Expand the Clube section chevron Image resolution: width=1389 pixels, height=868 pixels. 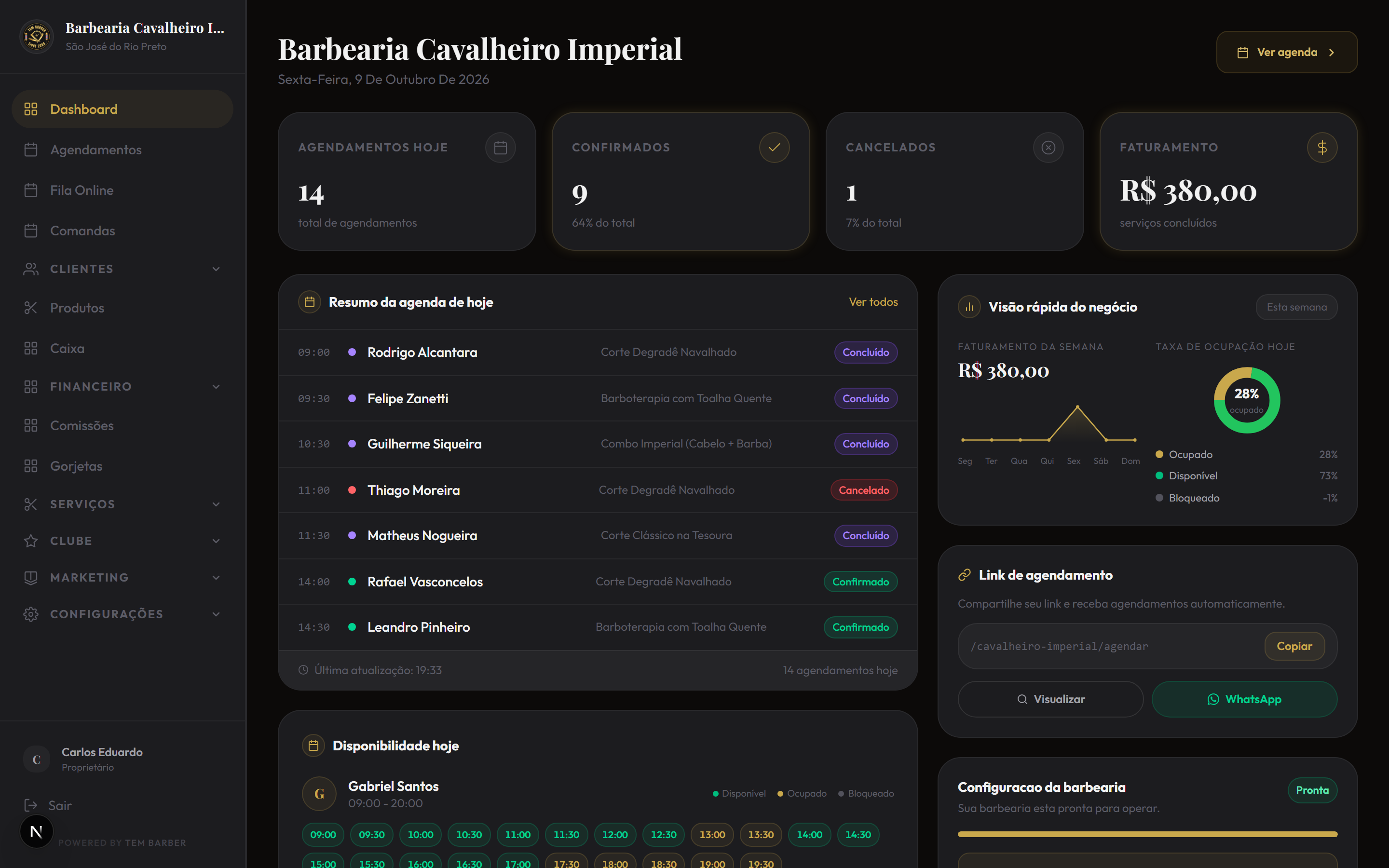216,541
